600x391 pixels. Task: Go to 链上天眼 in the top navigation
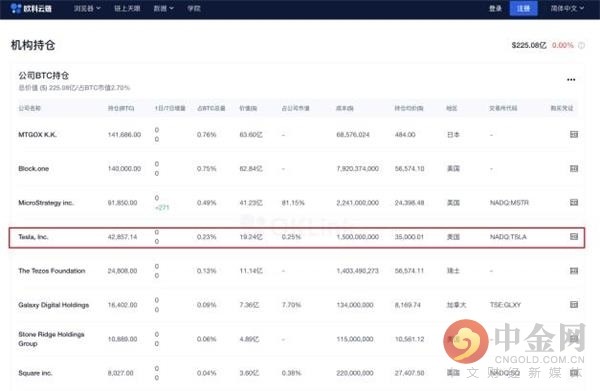click(127, 8)
